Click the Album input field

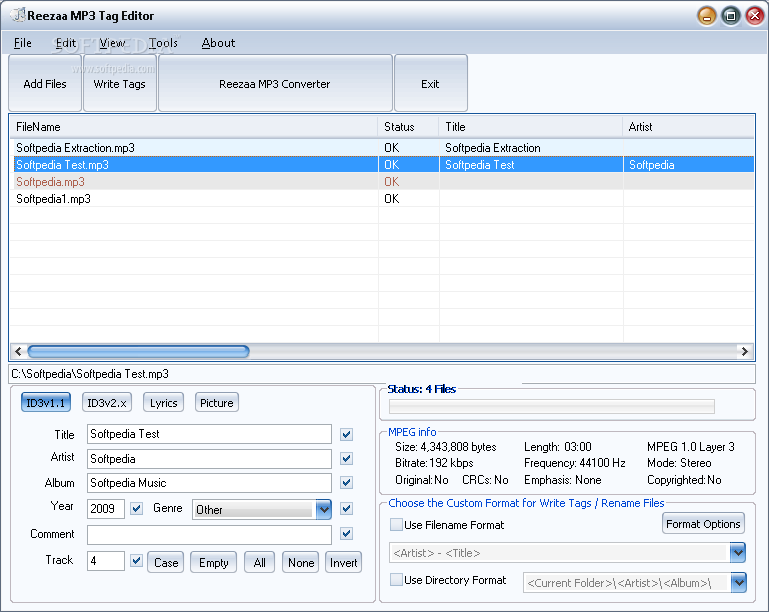(209, 483)
